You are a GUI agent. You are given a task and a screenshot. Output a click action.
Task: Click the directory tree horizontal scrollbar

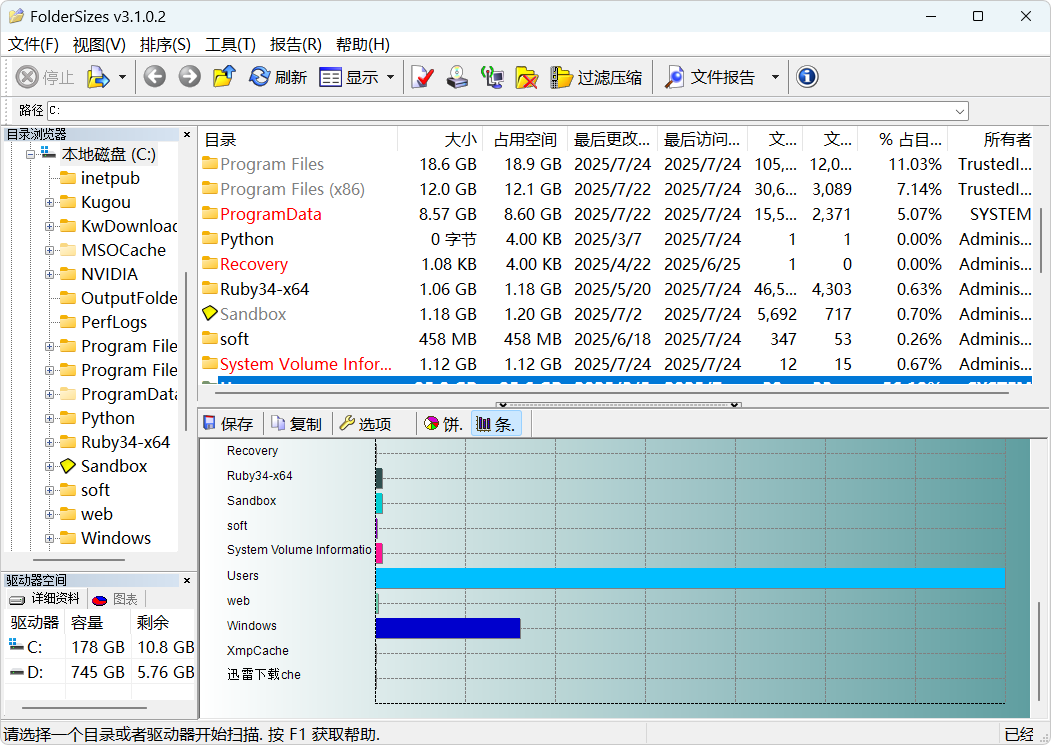[78, 560]
